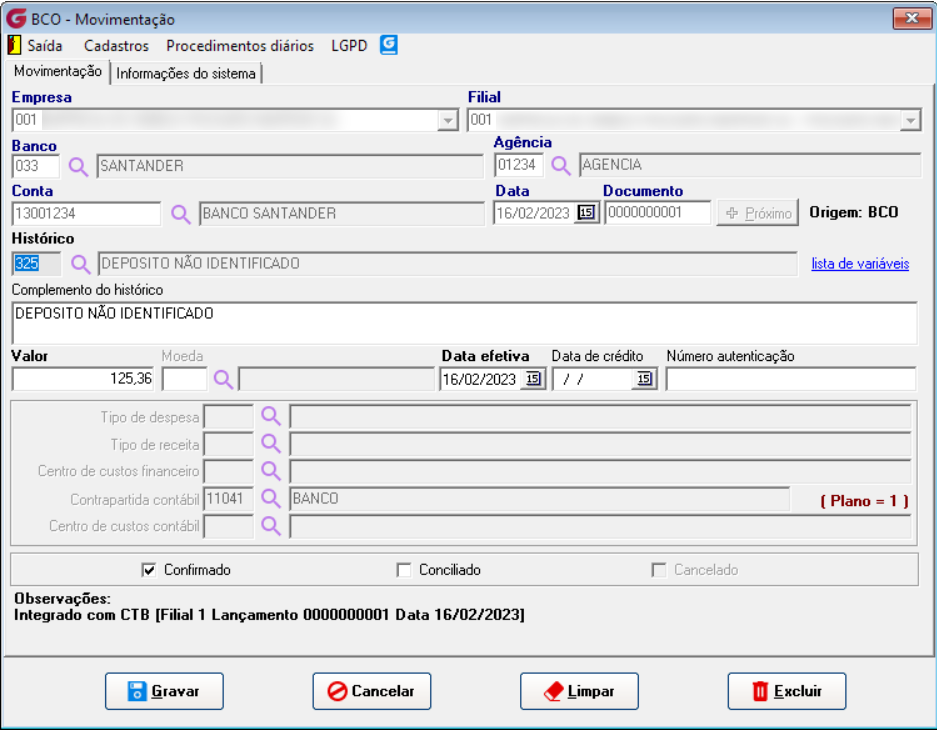Click the Centro de custos contábil code field
Screen dimensions: 937x730
[x=228, y=526]
